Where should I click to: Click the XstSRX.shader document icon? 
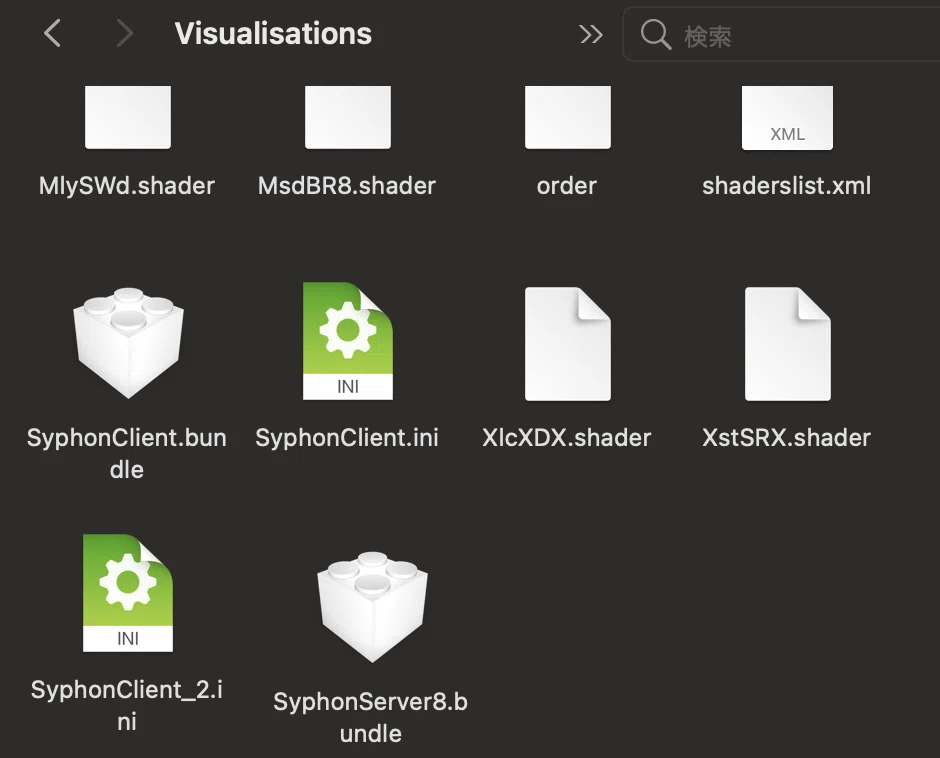tap(788, 344)
